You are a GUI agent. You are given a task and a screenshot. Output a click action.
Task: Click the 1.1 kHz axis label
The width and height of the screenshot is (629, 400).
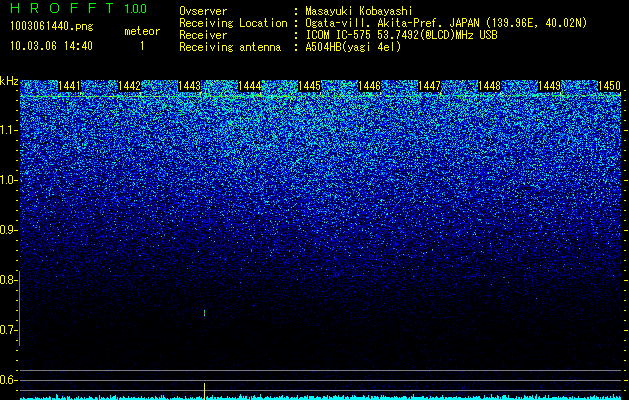9,130
